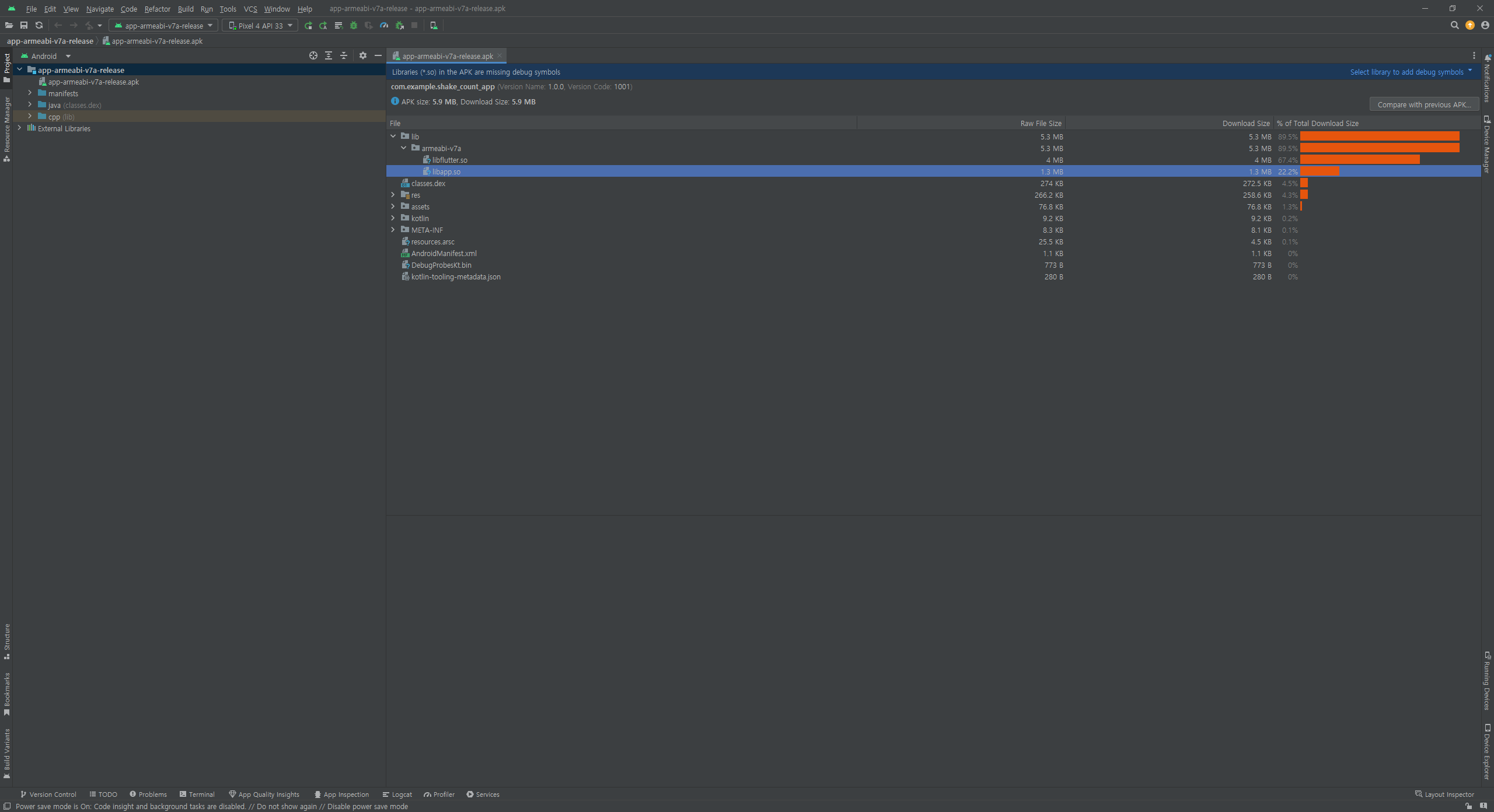Open the Pixel 4 API 33 device dropdown
This screenshot has width=1494, height=812.
(260, 26)
